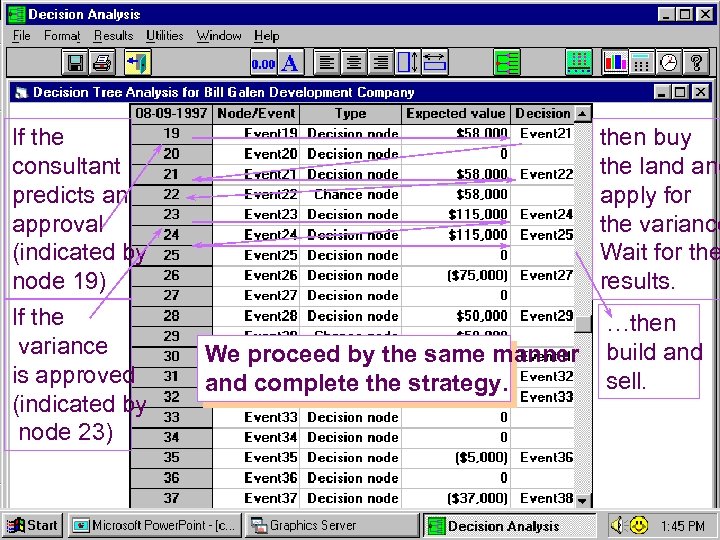
Task: Click the 08-09-1997 header cell
Action: pyautogui.click(x=171, y=113)
